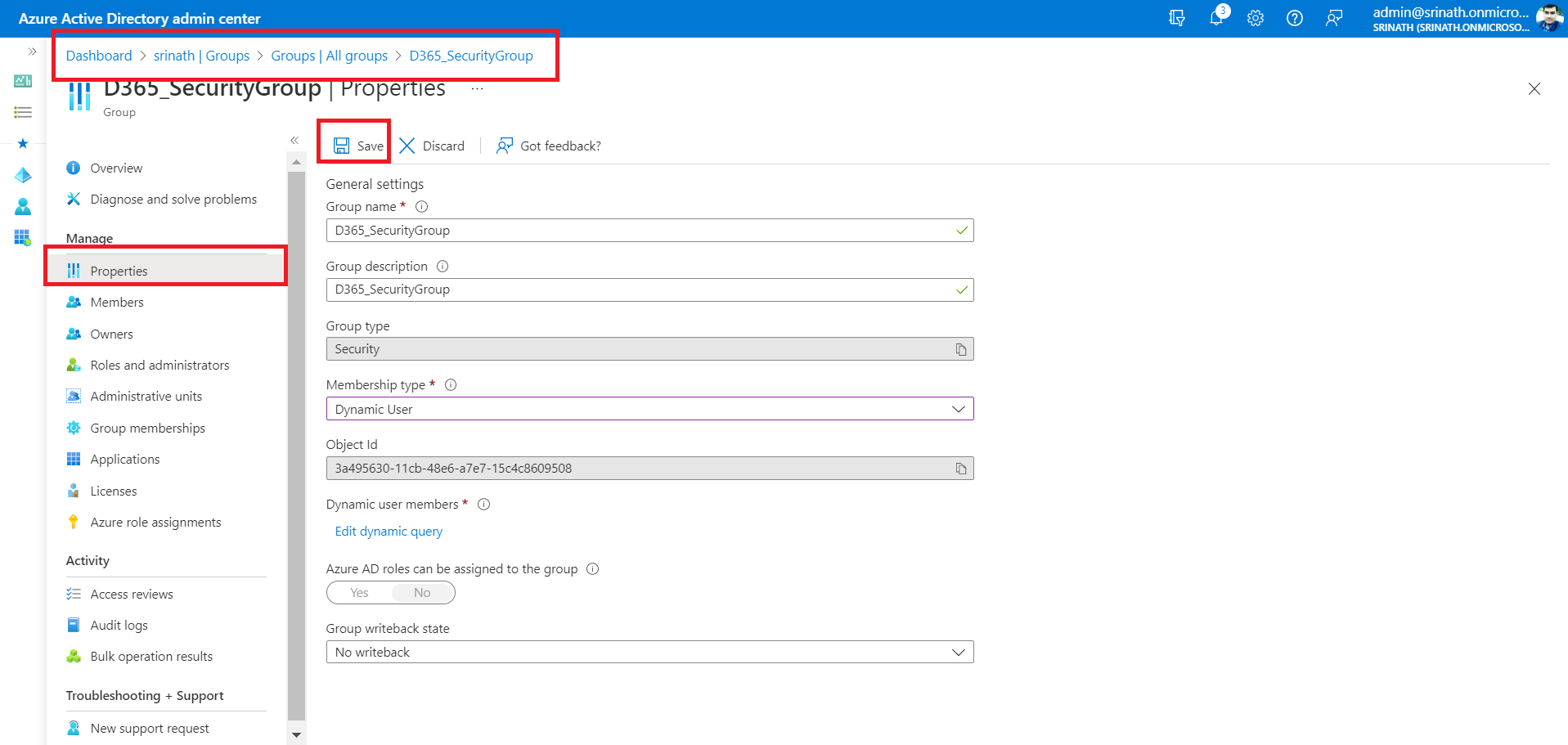This screenshot has height=745, width=1568.
Task: Click the Edit dynamic query link
Action: coord(389,532)
